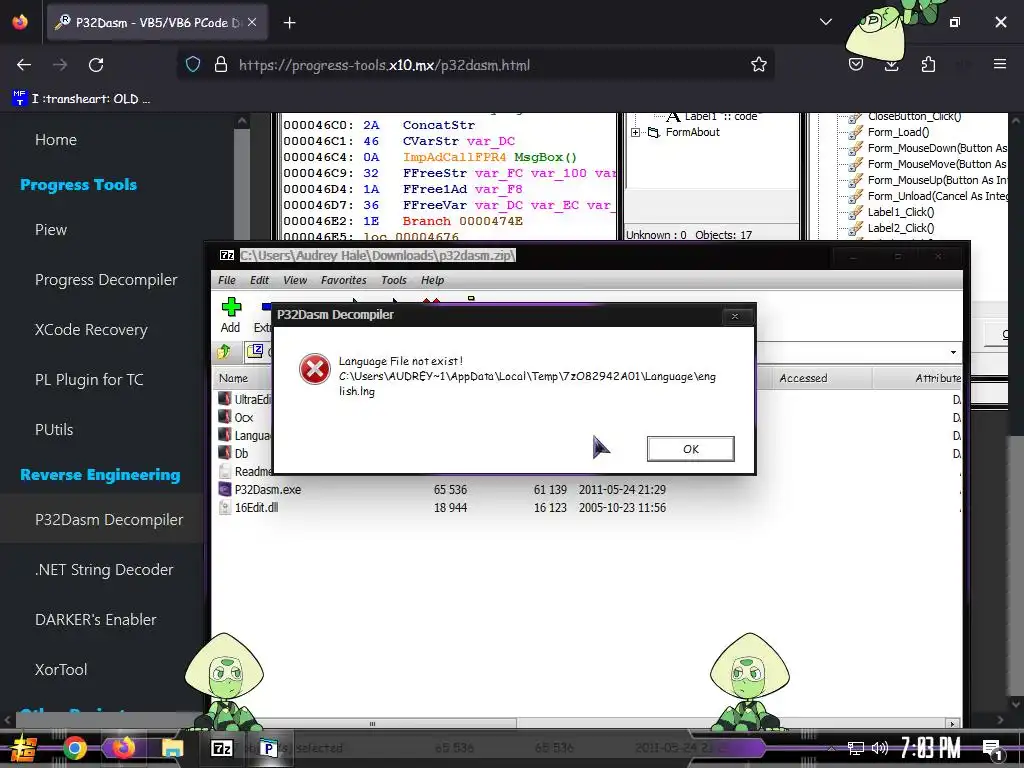Sort by the Accessed column header

(803, 378)
